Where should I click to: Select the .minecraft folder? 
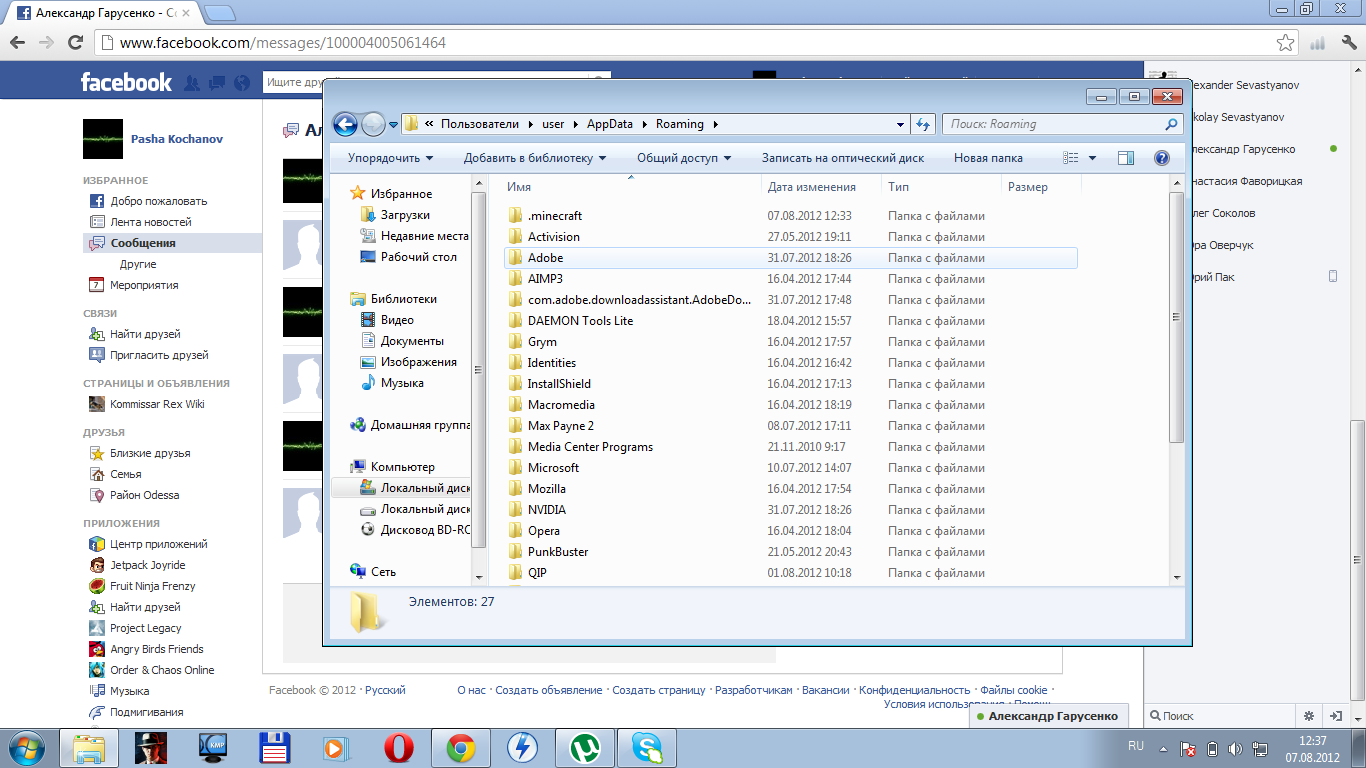click(555, 216)
